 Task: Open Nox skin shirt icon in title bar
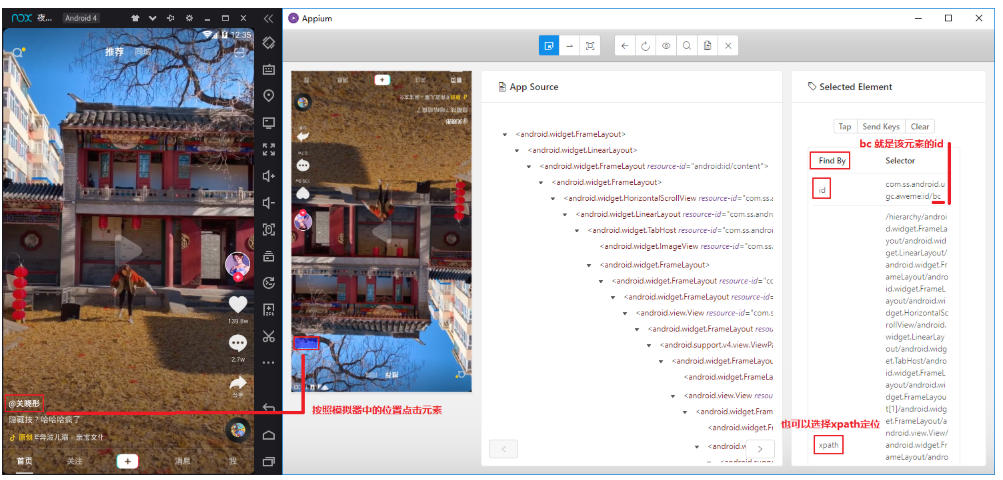(x=135, y=18)
